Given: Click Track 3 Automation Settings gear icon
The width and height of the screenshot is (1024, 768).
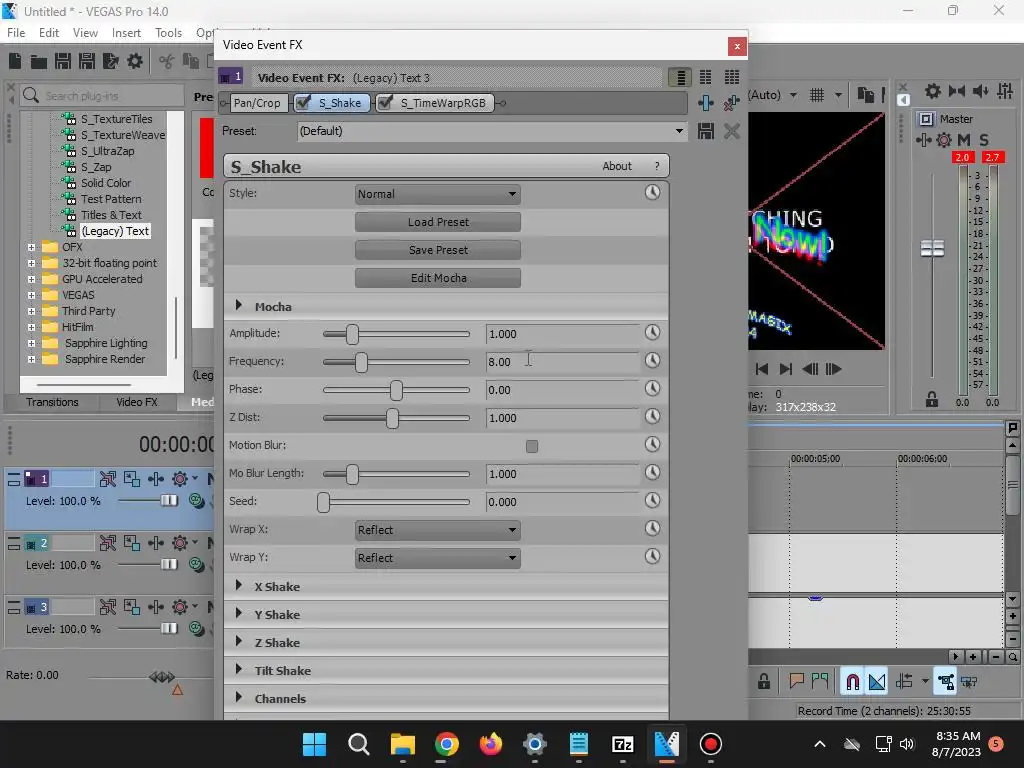Looking at the screenshot, I should [180, 607].
